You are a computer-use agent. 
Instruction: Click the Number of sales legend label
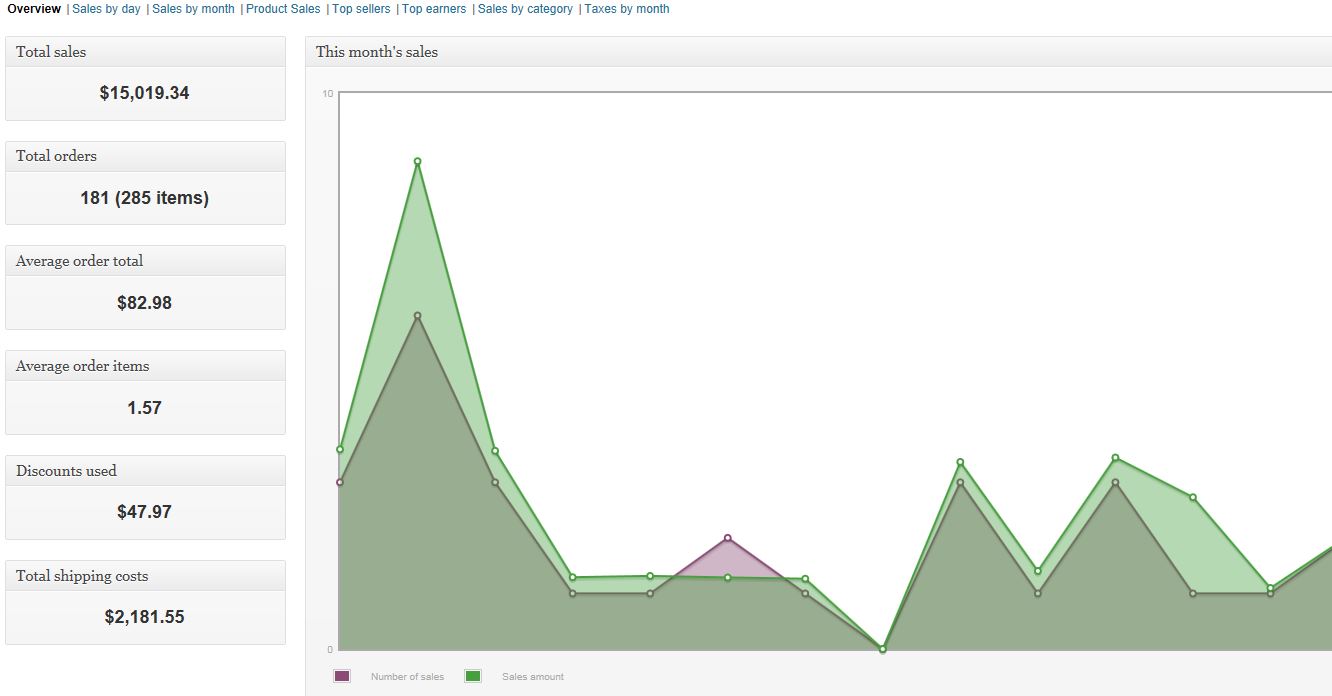tap(407, 677)
